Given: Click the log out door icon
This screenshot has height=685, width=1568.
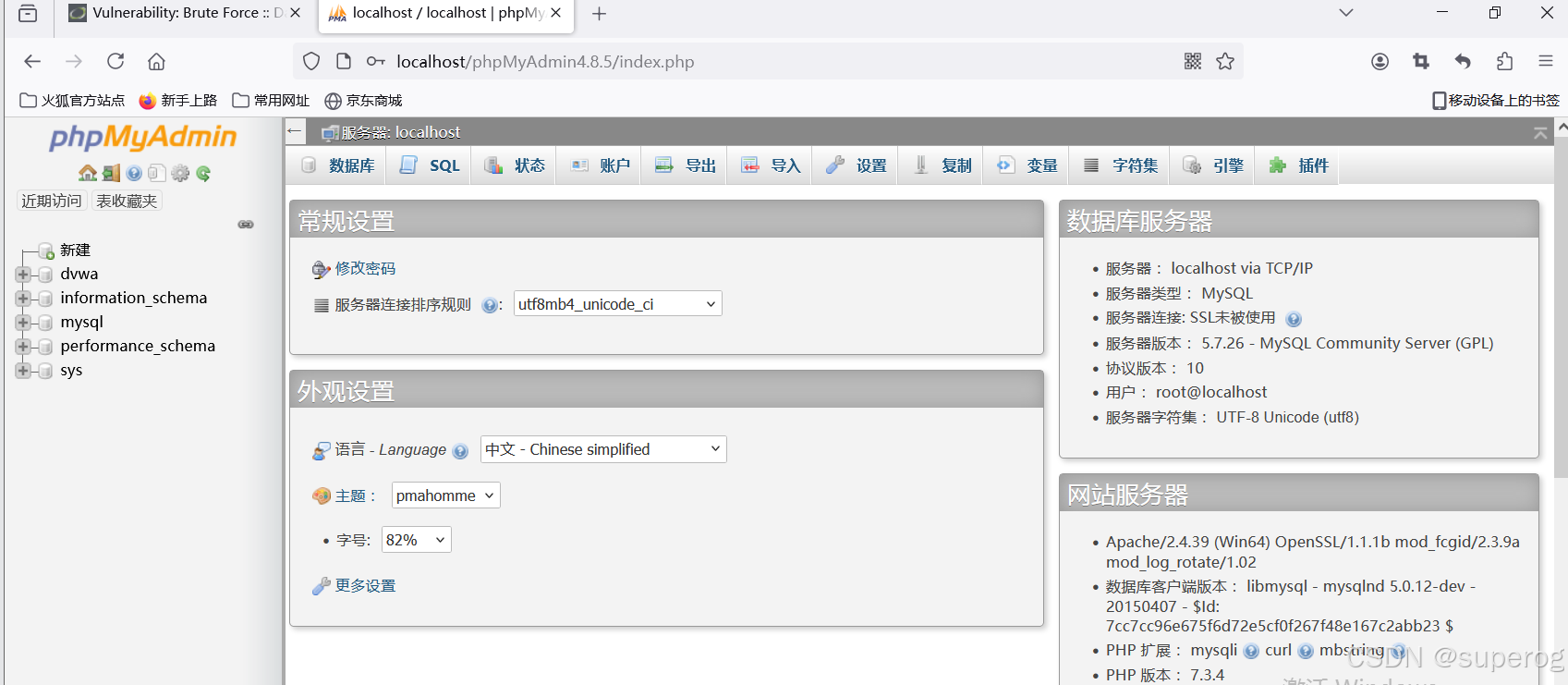Looking at the screenshot, I should [112, 173].
